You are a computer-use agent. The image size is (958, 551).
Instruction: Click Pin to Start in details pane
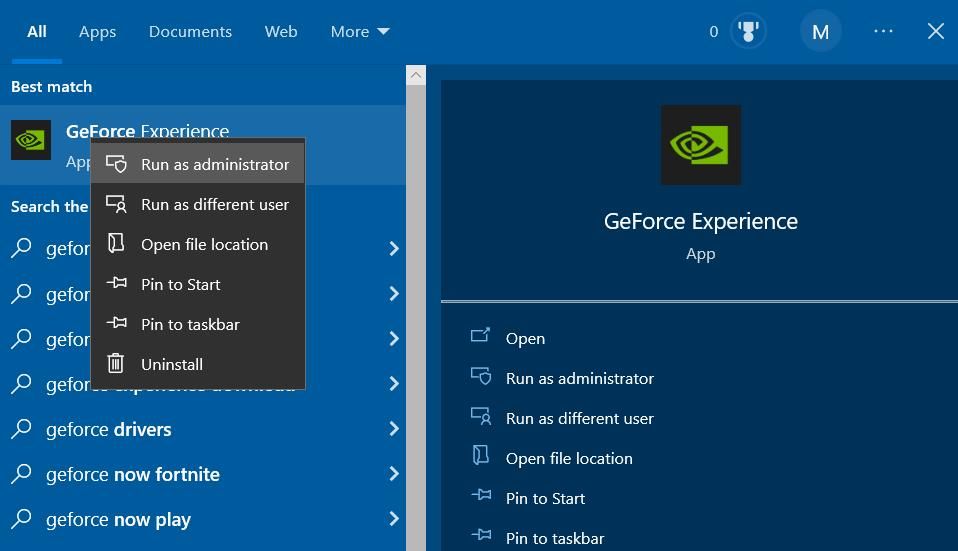pyautogui.click(x=545, y=498)
